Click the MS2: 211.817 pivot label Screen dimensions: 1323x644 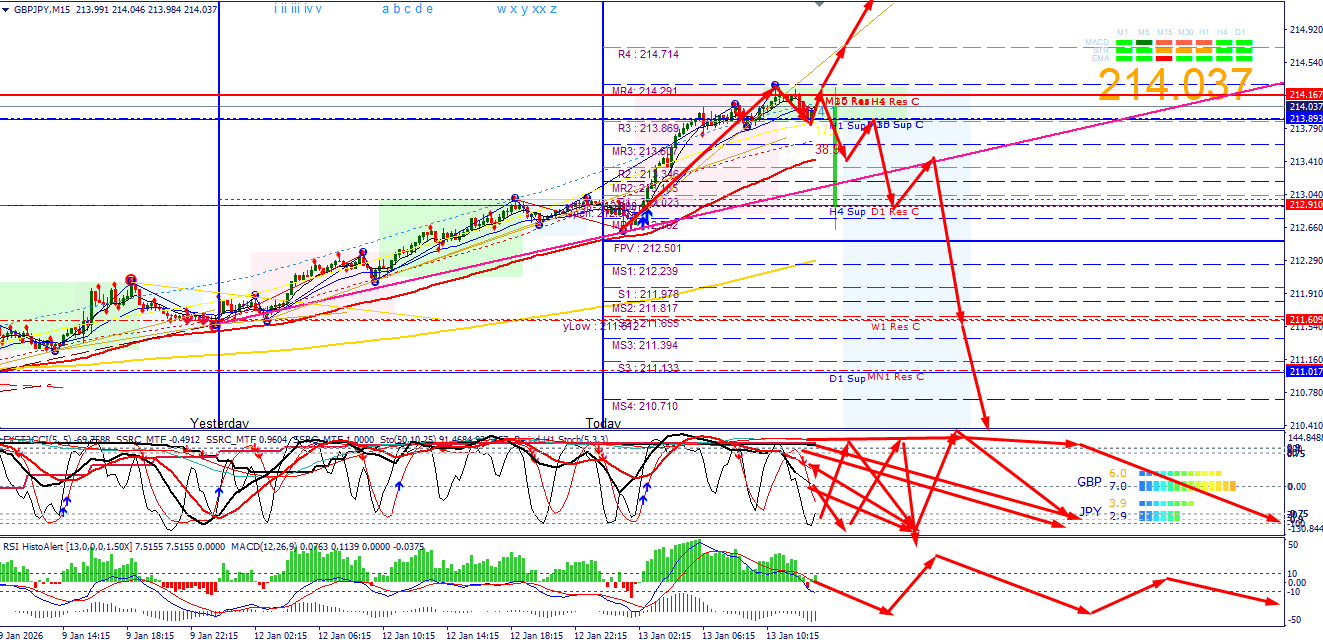646,308
